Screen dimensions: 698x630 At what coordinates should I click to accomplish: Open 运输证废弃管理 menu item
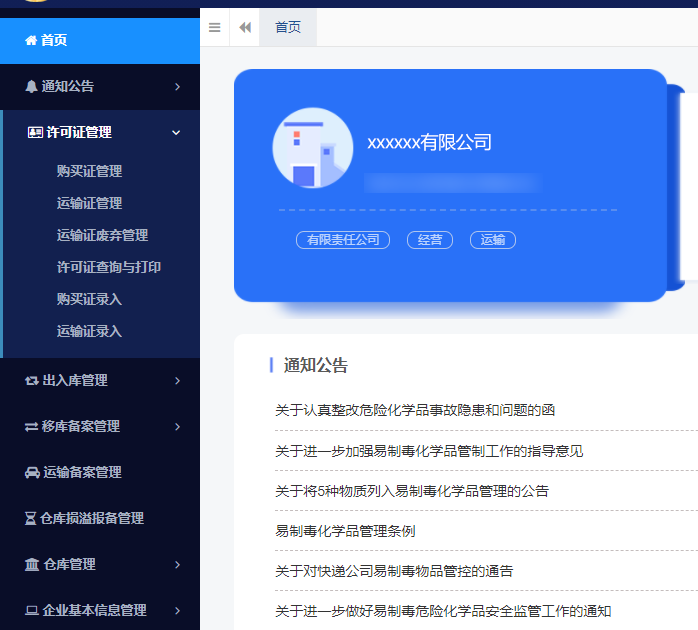[x=102, y=235]
